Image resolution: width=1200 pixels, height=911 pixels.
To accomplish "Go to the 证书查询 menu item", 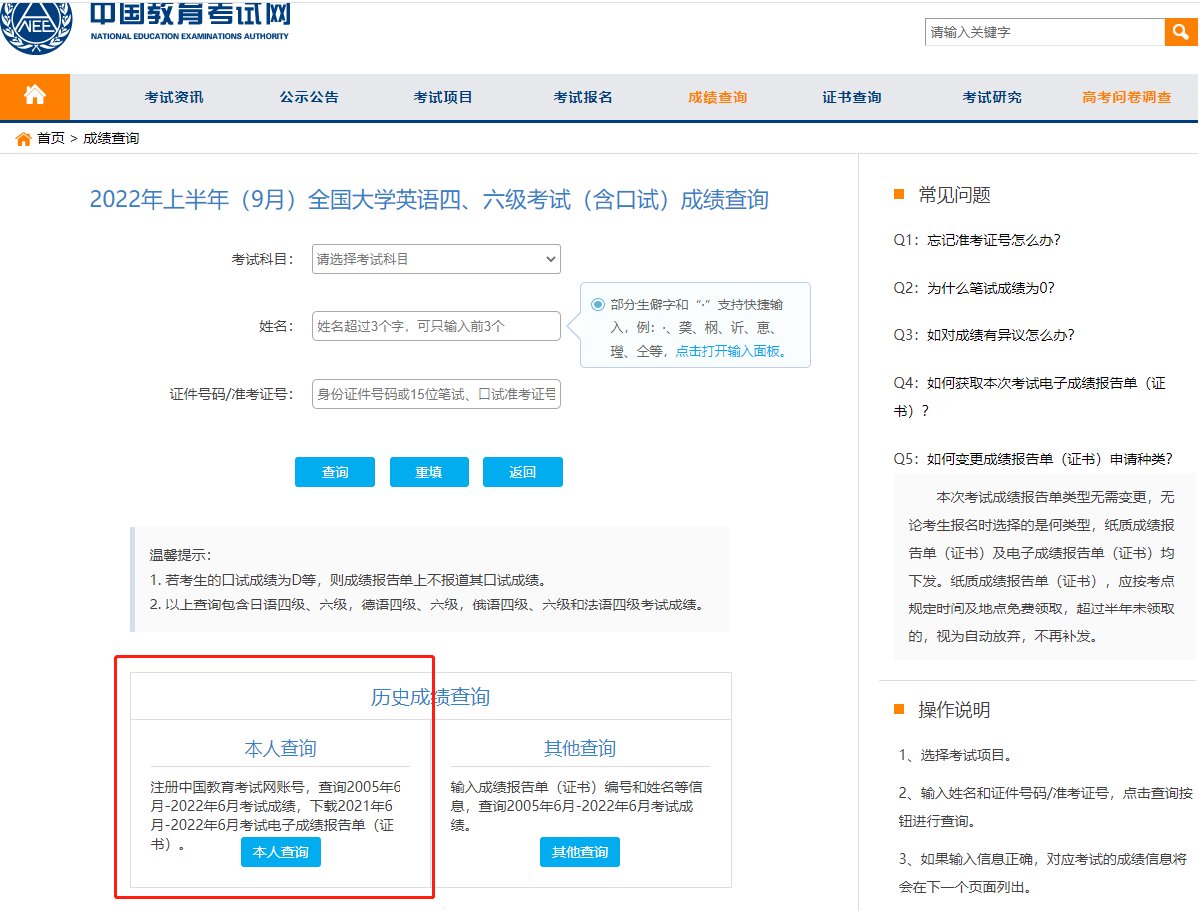I will click(x=852, y=97).
